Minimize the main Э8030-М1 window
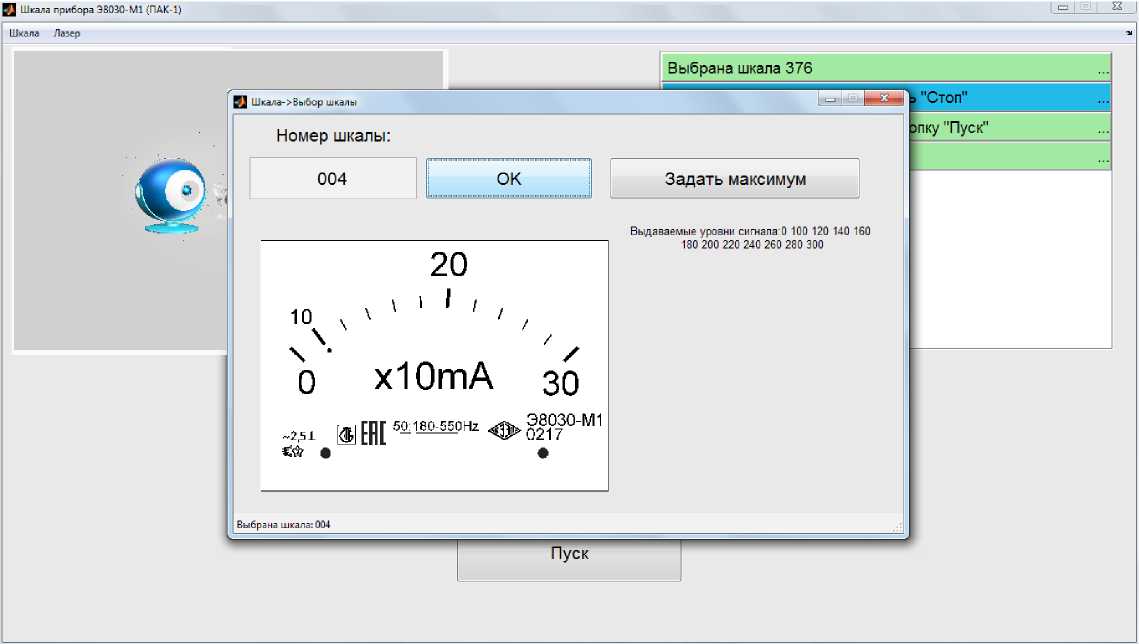The height and width of the screenshot is (644, 1139). [x=1061, y=7]
